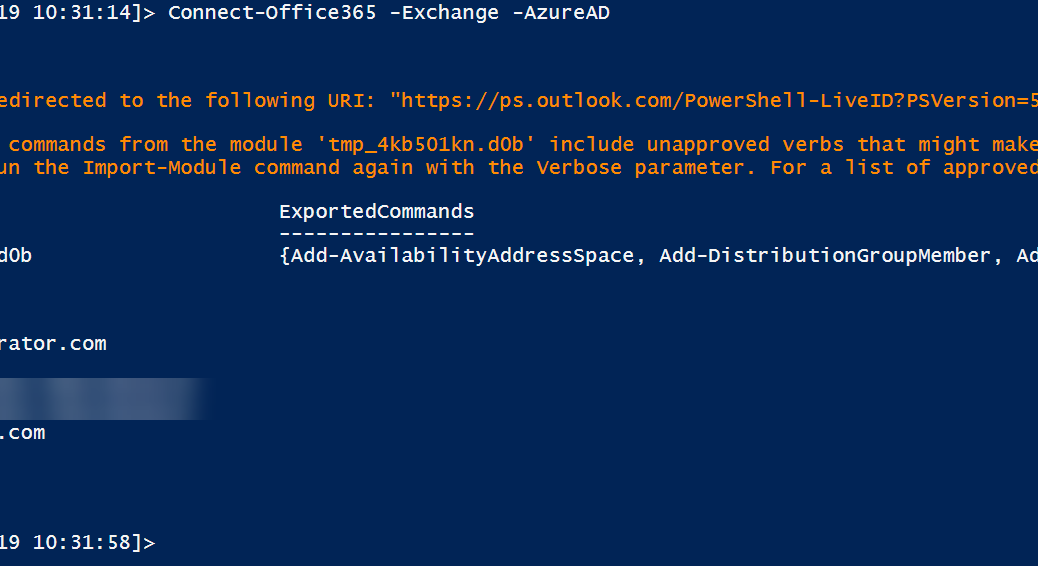This screenshot has width=1038, height=566.
Task: Select Add-DistributionGroupMember in command list
Action: 825,256
